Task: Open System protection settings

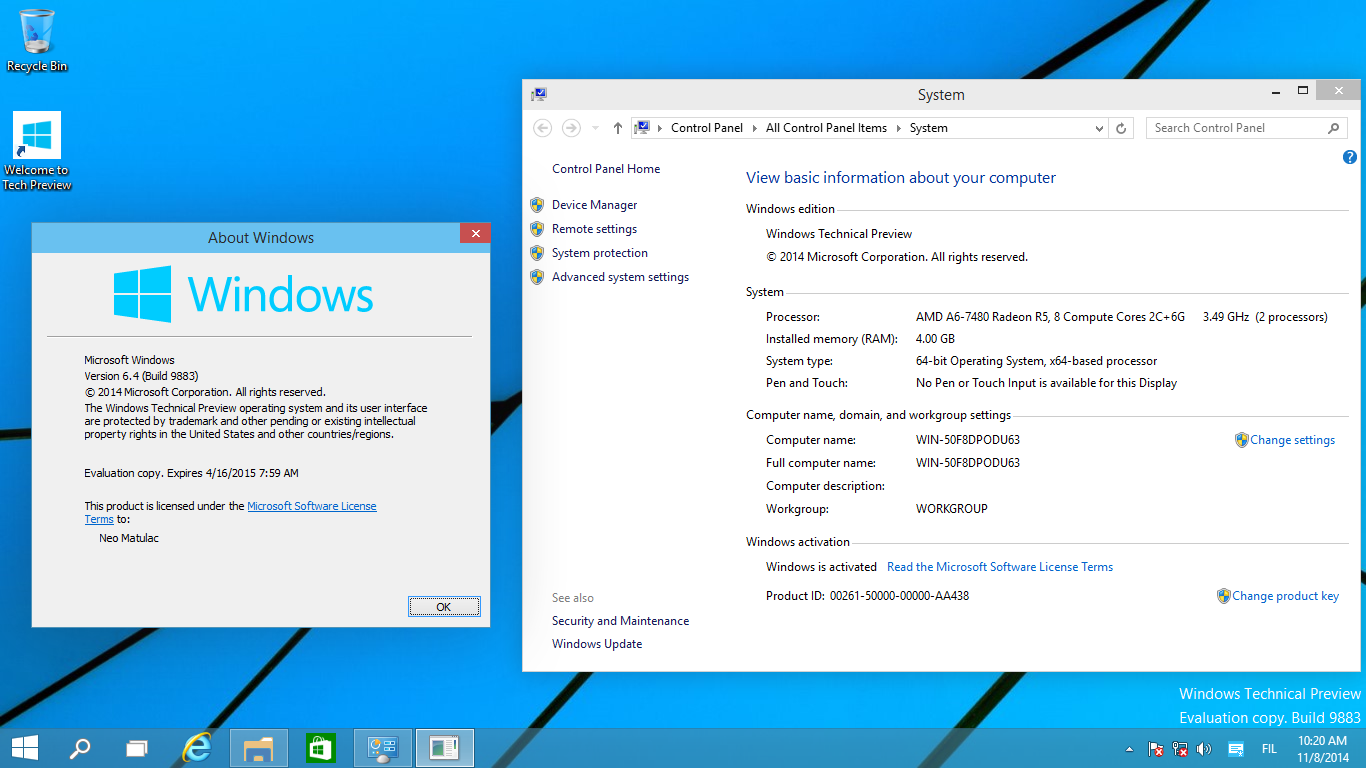Action: pyautogui.click(x=599, y=252)
